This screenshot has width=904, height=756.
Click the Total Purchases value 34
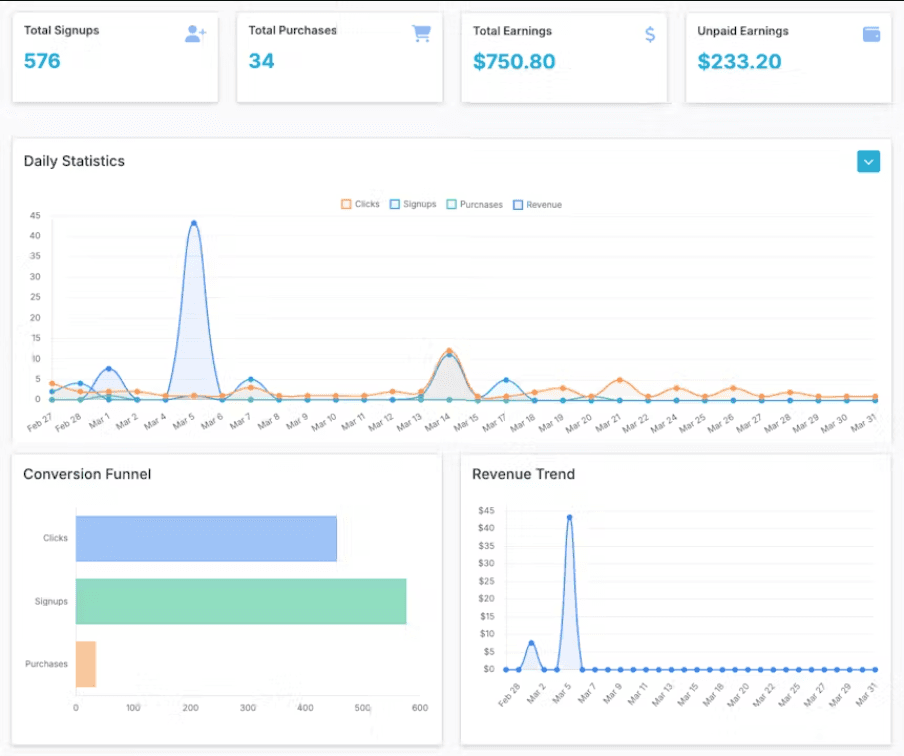click(261, 61)
